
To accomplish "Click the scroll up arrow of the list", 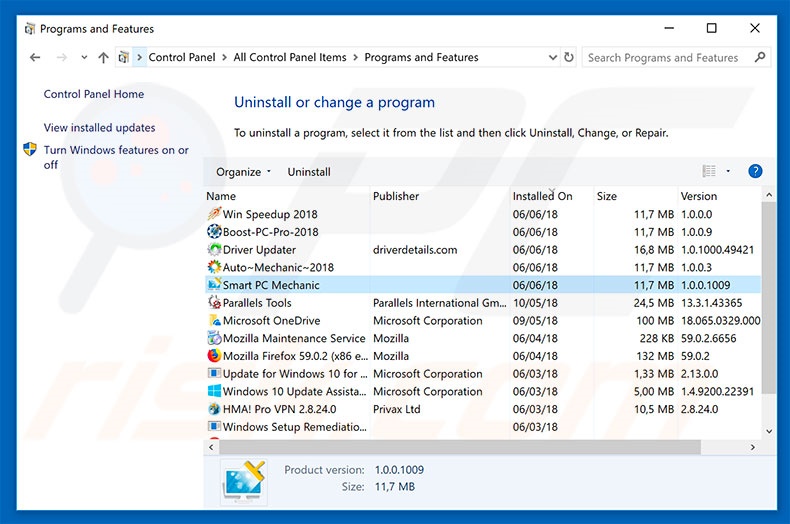I will pyautogui.click(x=768, y=195).
